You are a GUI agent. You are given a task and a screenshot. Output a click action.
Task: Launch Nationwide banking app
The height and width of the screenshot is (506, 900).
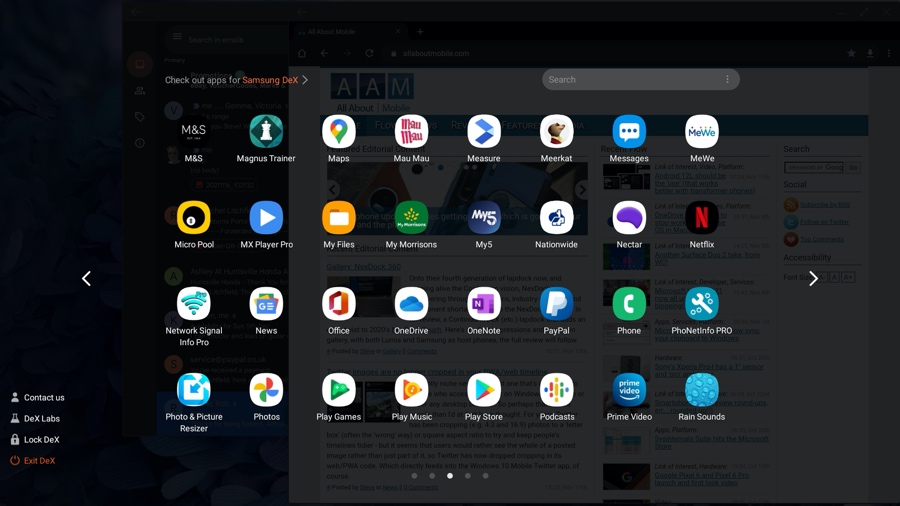(556, 218)
